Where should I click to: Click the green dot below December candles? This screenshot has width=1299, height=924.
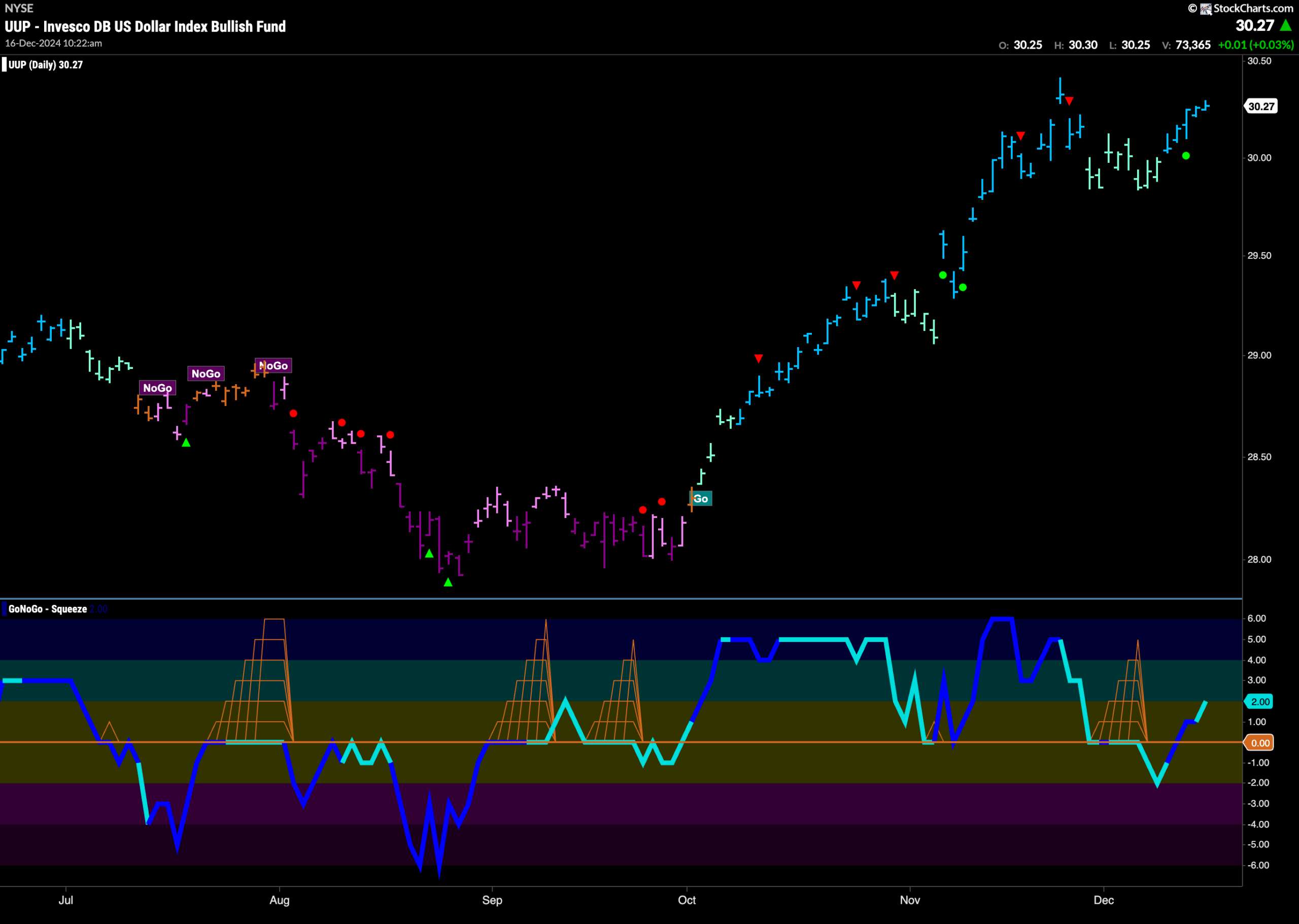point(1186,156)
